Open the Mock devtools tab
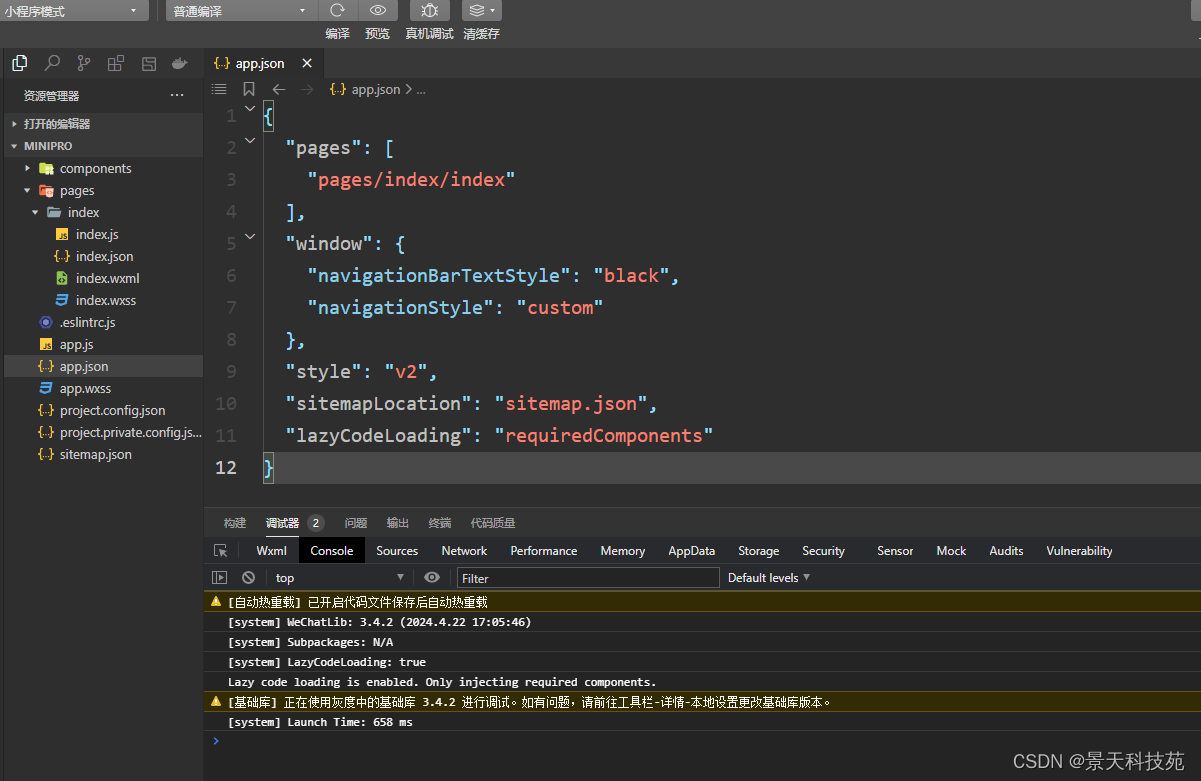Viewport: 1201px width, 781px height. (952, 551)
